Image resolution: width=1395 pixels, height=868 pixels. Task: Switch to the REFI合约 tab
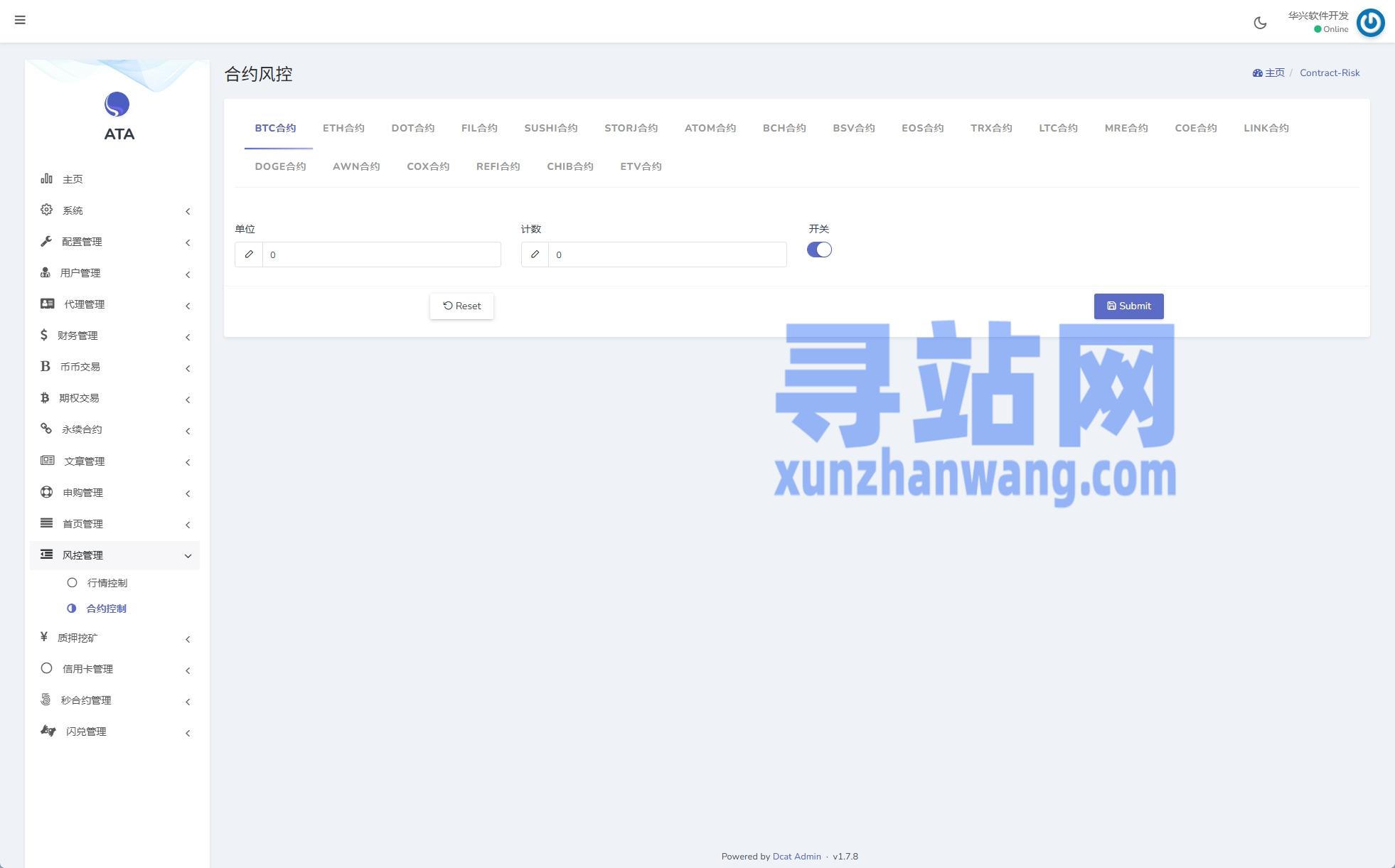click(x=498, y=166)
